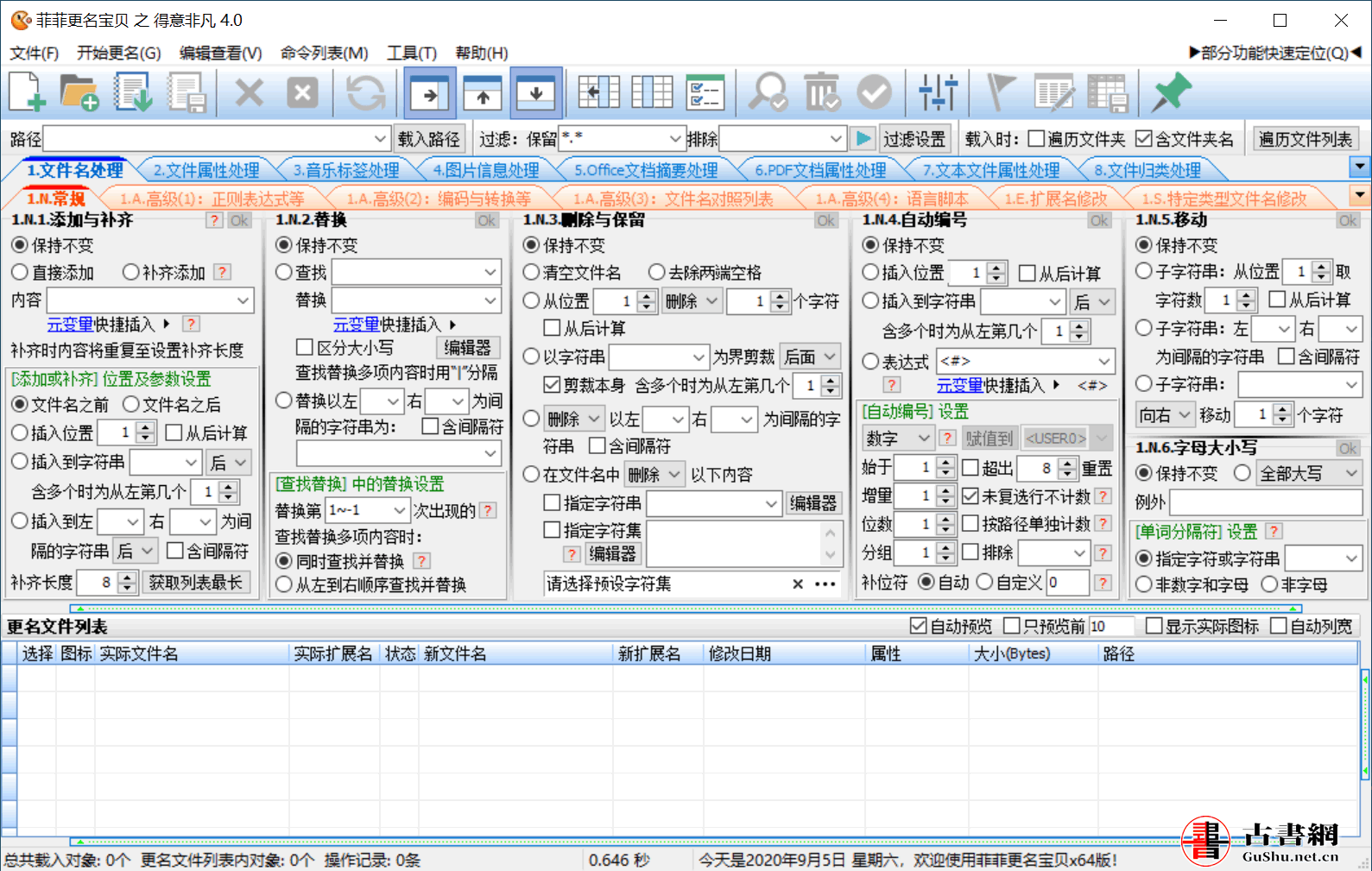1372x871 pixels.
Task: Click the 例外 exception input field
Action: coord(1266,502)
